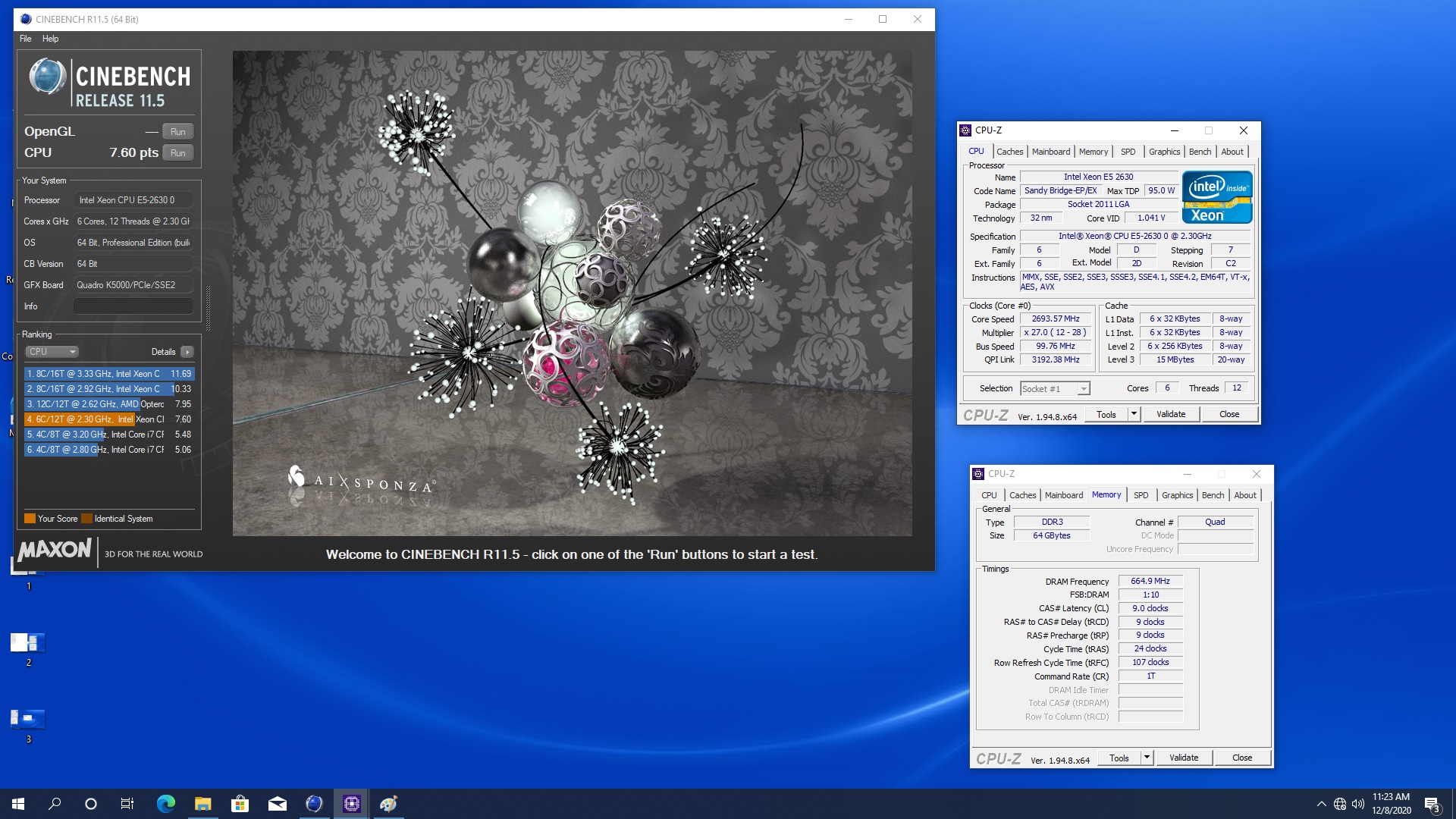
Task: Click upper CPU-Z title bar icon
Action: [x=965, y=130]
